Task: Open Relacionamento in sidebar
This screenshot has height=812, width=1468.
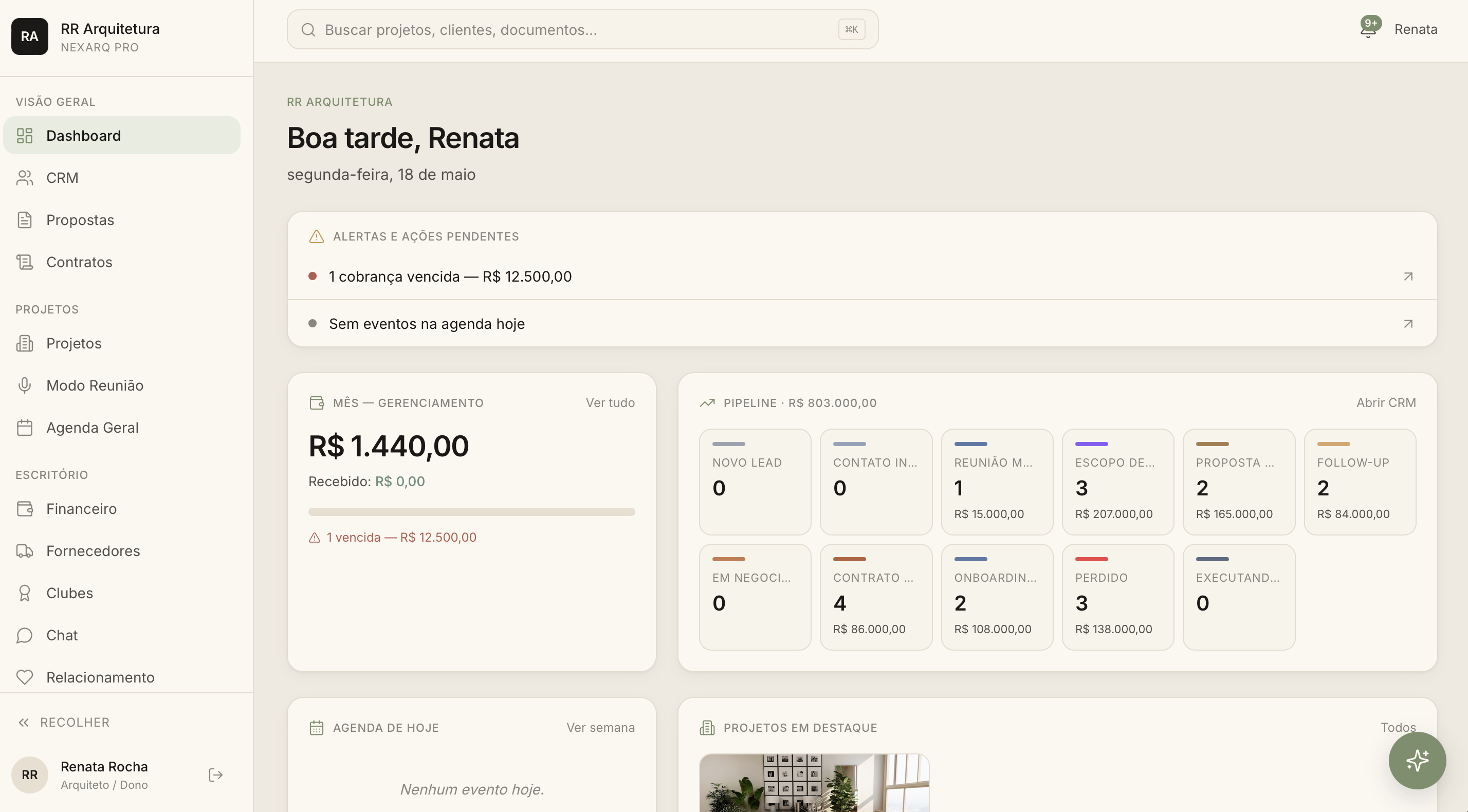Action: coord(122,677)
